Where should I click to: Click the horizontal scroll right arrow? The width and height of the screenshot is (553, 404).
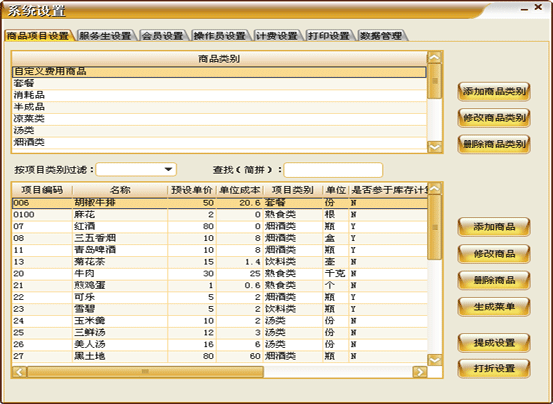click(x=420, y=372)
